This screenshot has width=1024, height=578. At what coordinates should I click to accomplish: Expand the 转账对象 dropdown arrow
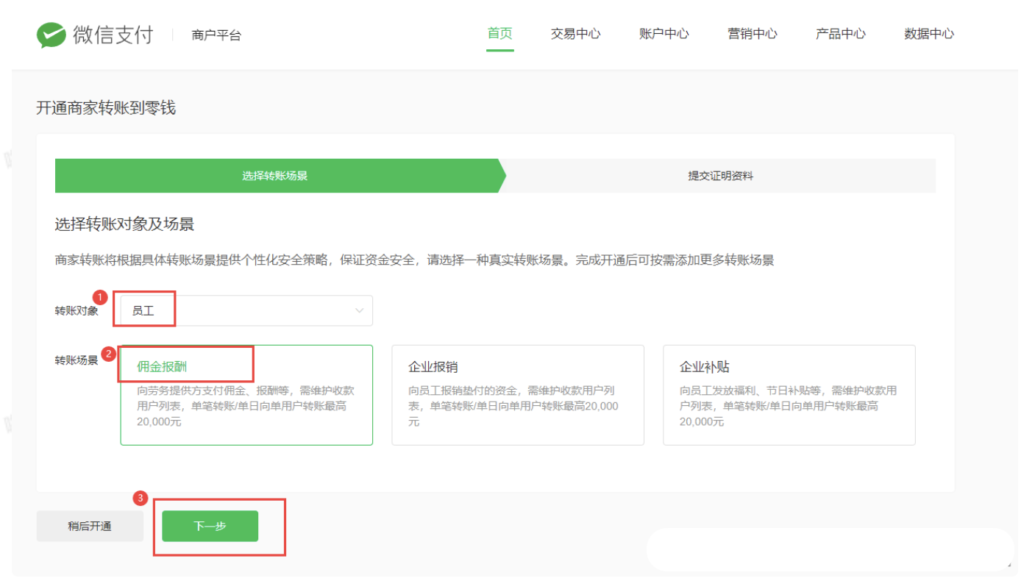359,311
